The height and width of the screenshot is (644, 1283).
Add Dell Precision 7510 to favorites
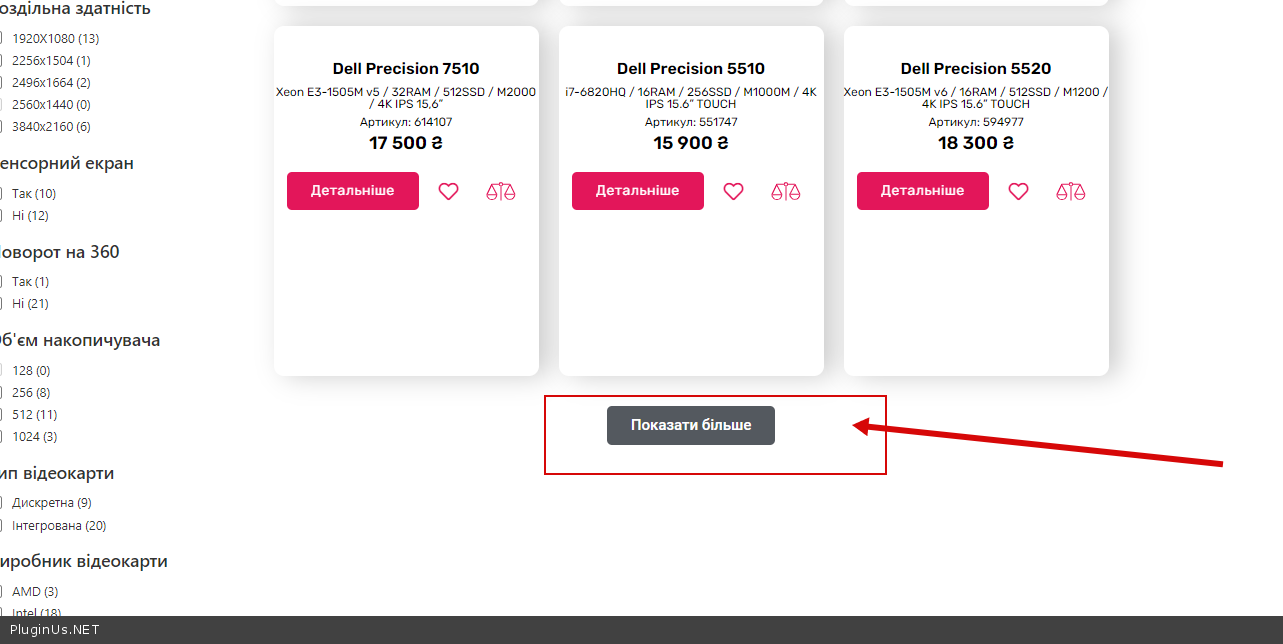(448, 191)
